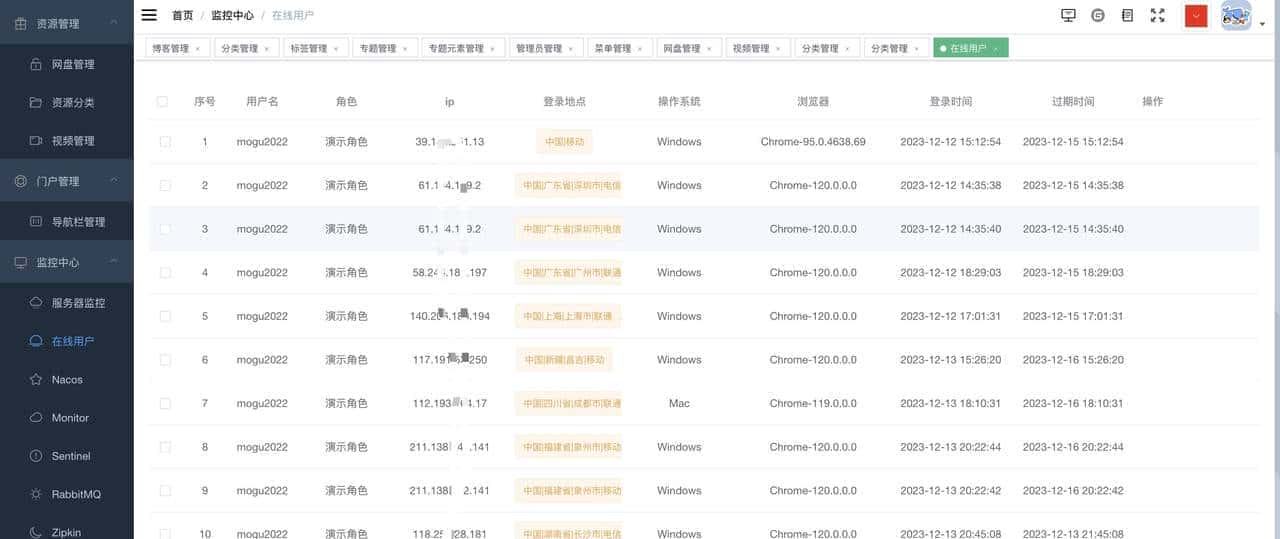Collapse the 门户管理 sidebar group
This screenshot has width=1280, height=539.
coord(66,181)
